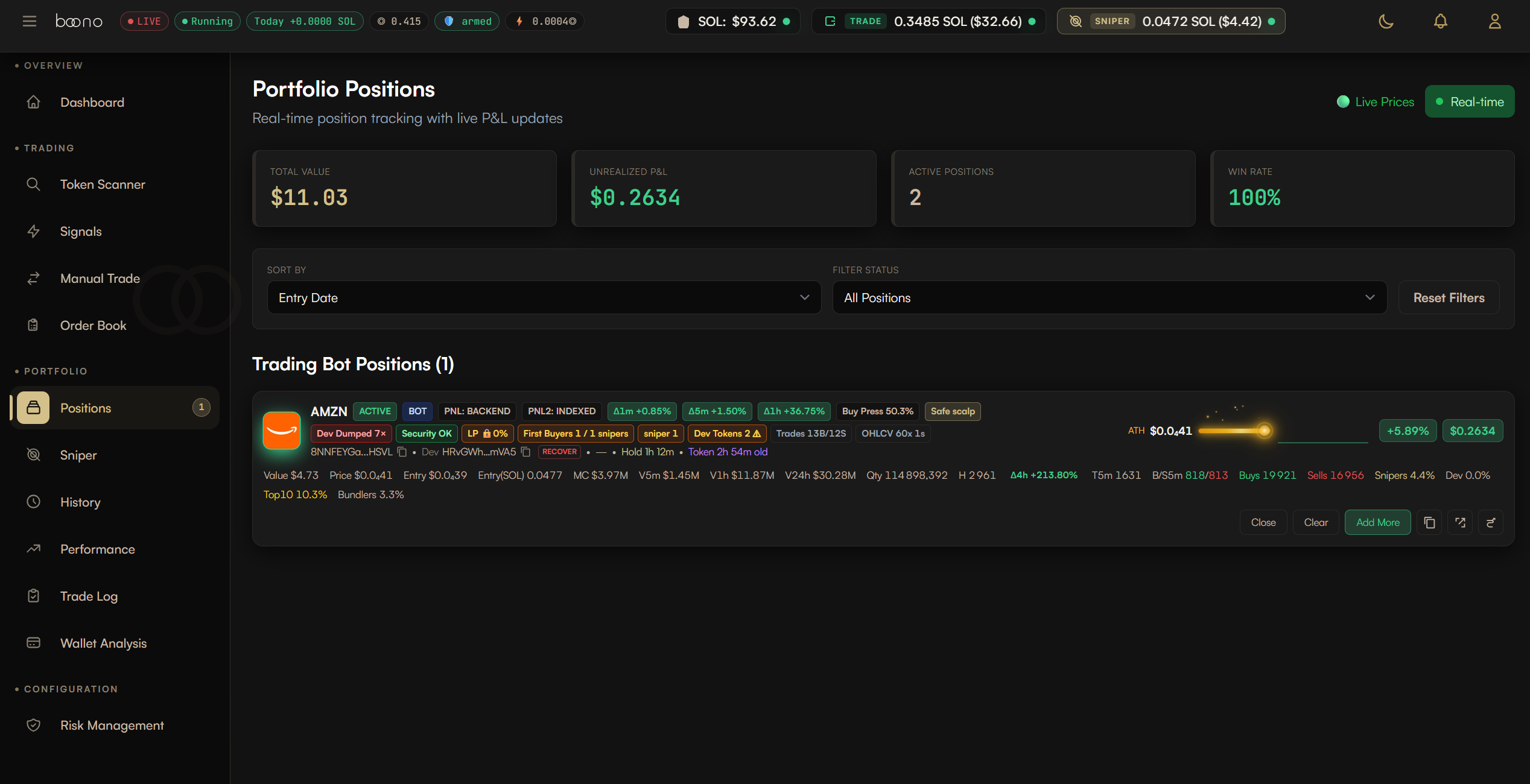Viewport: 1530px width, 784px height.
Task: Click the Performance trend-line icon
Action: 34,549
